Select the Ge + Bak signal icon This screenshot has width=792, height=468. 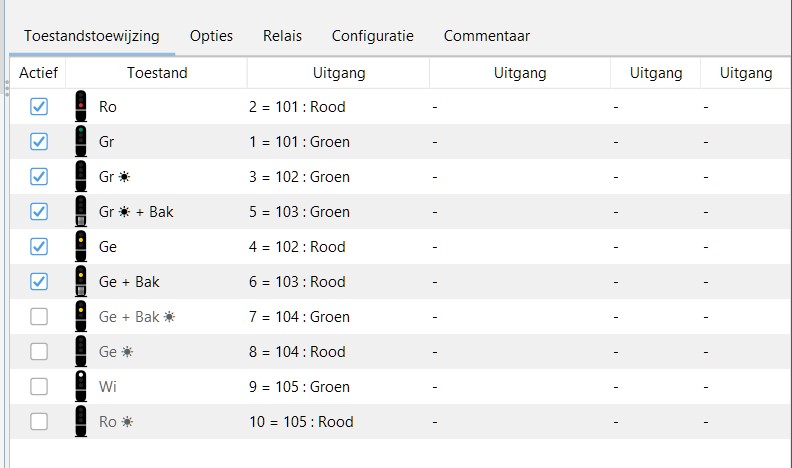pyautogui.click(x=81, y=282)
